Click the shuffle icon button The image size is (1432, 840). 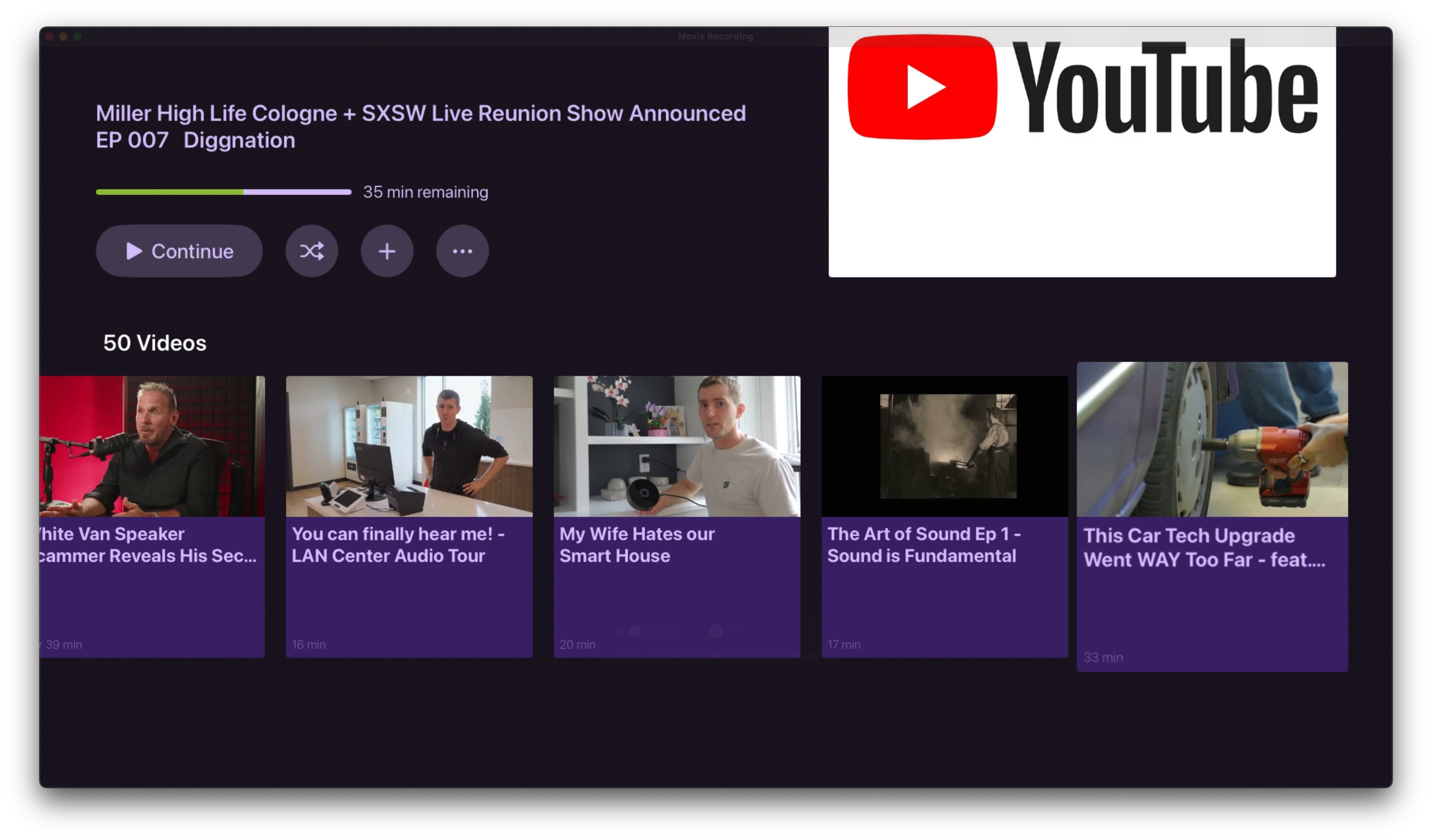(311, 251)
